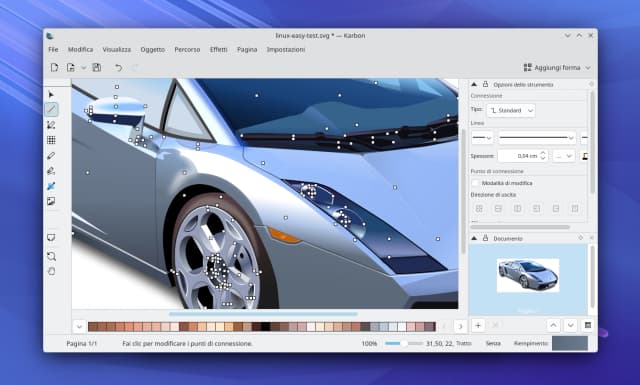Open the Visualizza menu
The image size is (640, 385).
117,49
